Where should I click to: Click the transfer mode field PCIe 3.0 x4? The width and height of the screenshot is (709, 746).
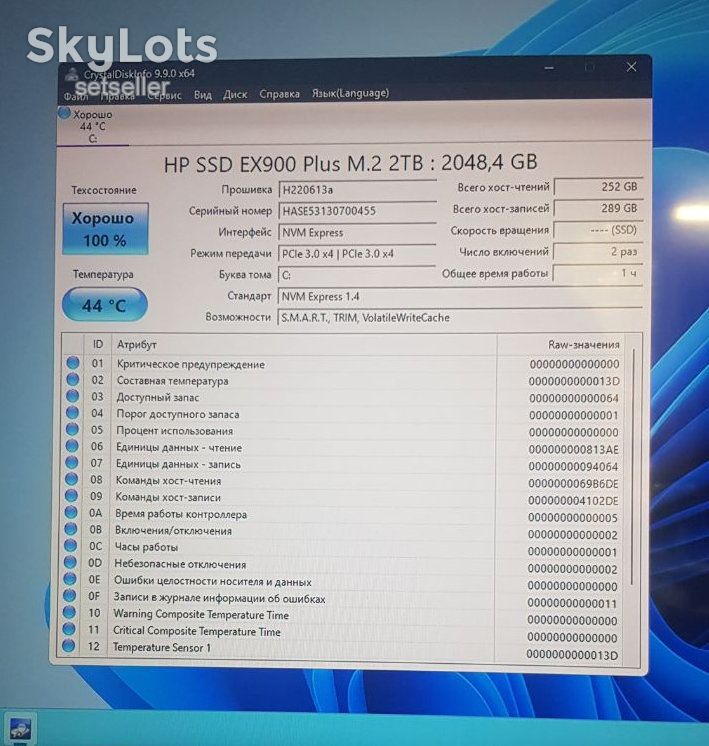point(357,254)
